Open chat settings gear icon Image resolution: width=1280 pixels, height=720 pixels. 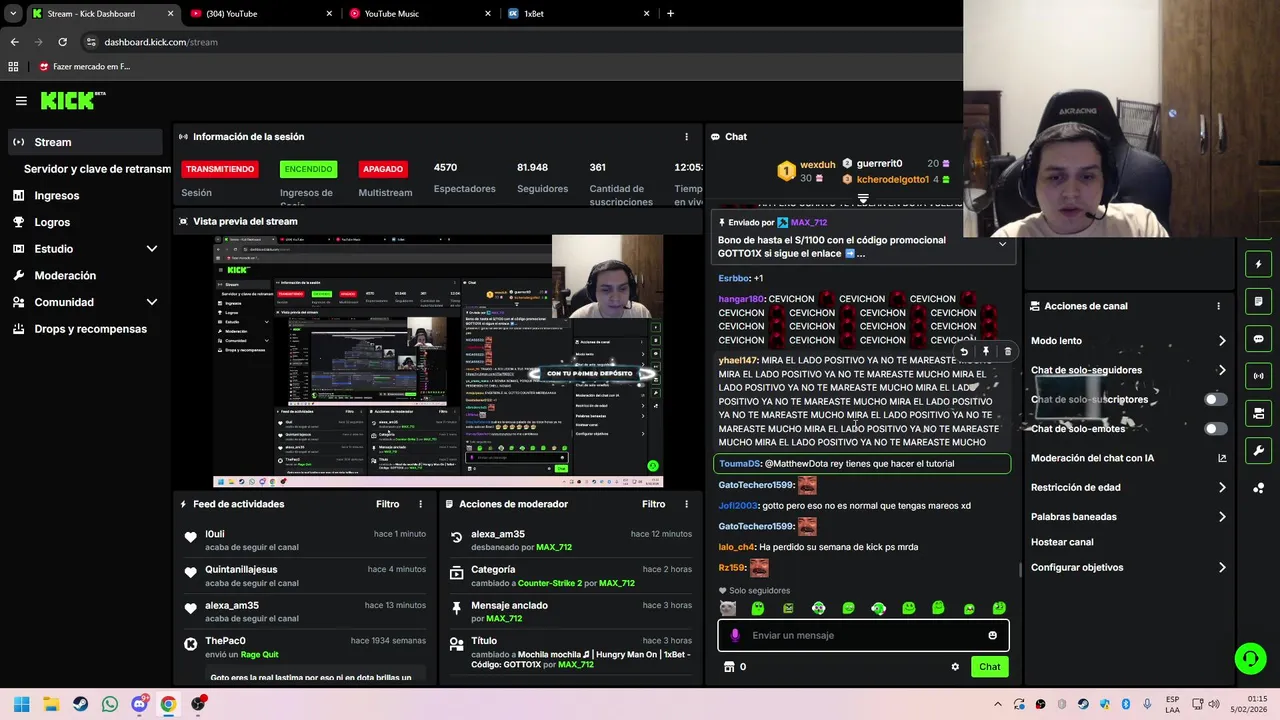955,667
